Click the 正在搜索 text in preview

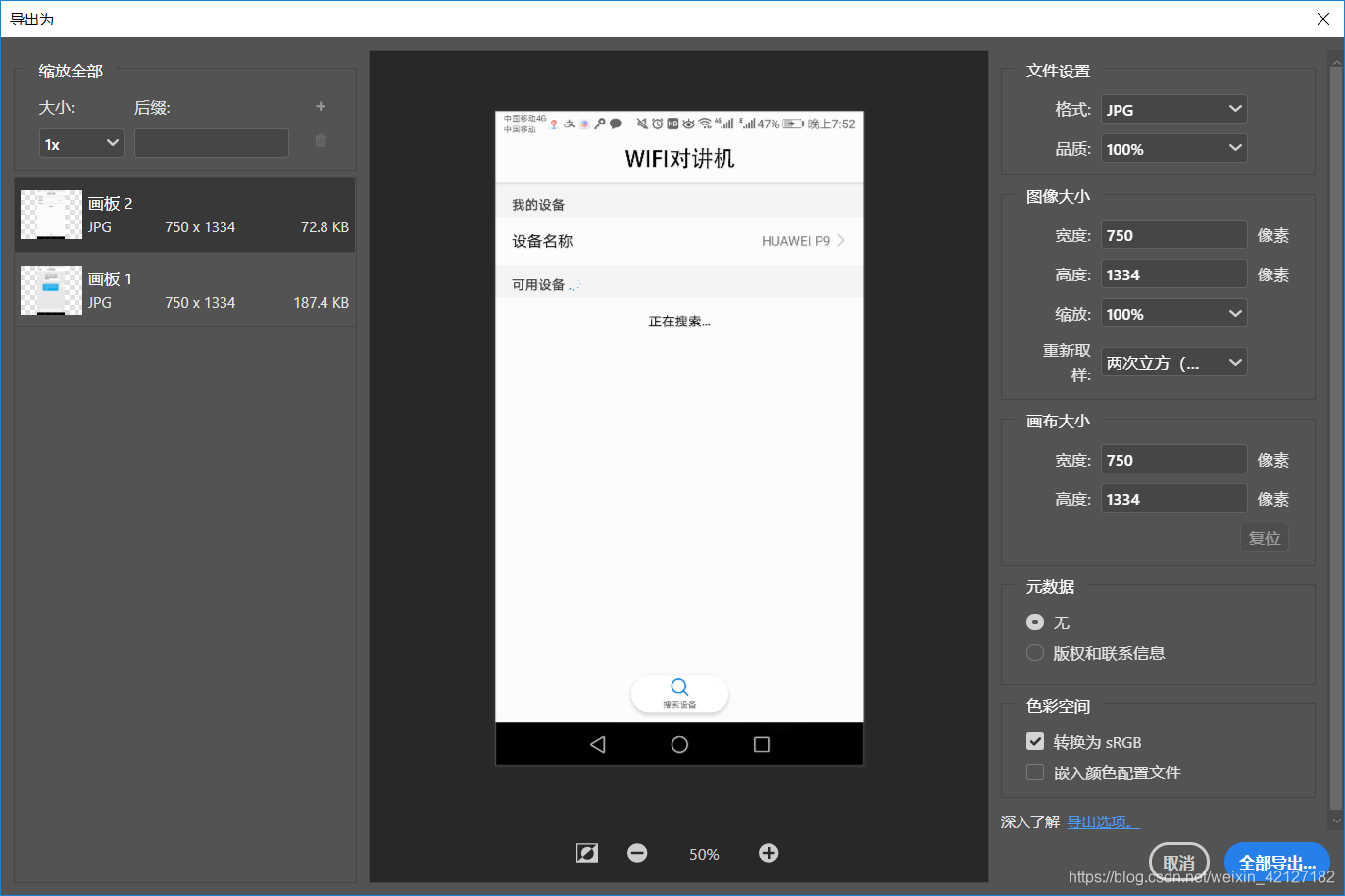(x=679, y=322)
